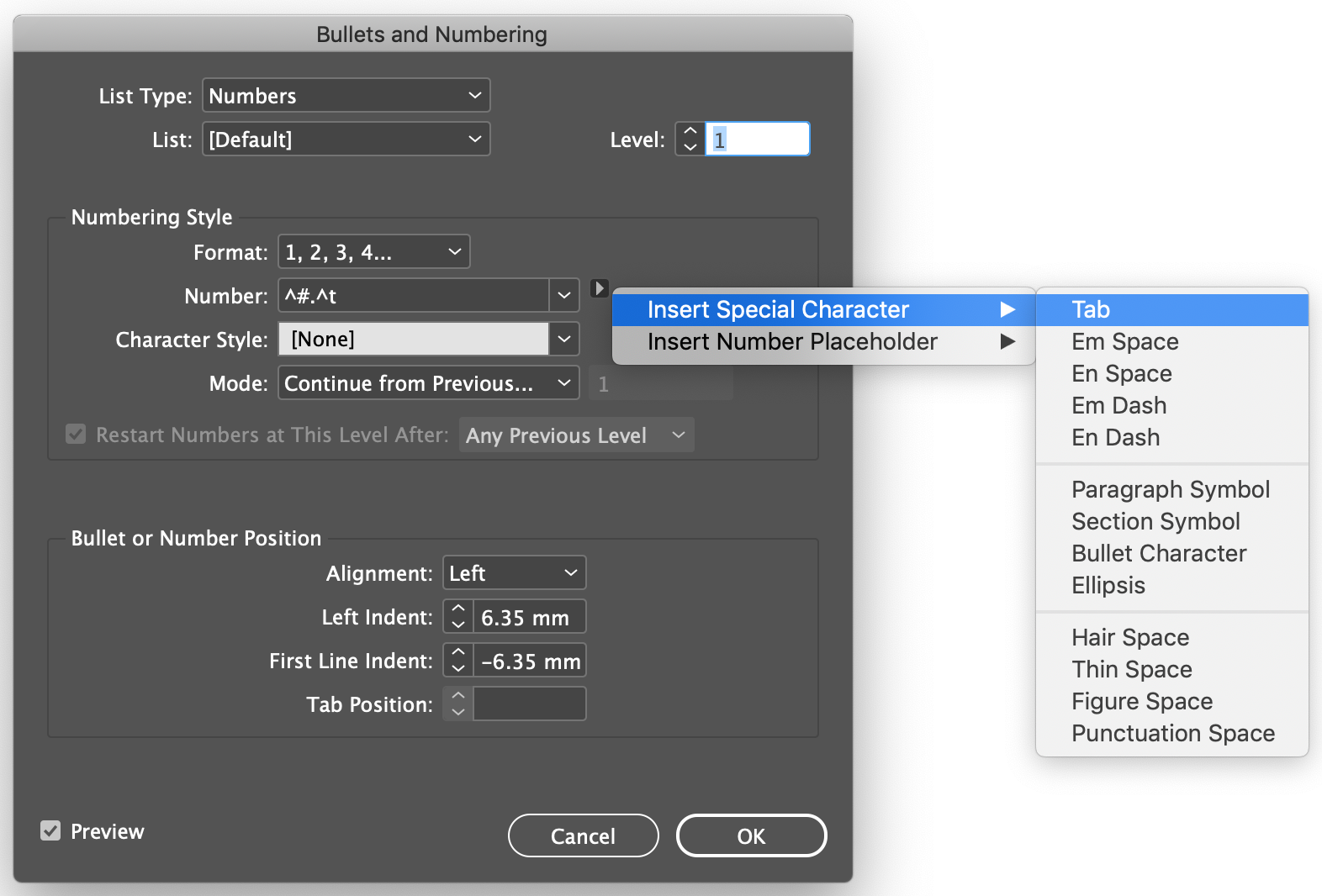The height and width of the screenshot is (896, 1322).
Task: Pick Bullet Character in the submenu
Action: [1158, 554]
